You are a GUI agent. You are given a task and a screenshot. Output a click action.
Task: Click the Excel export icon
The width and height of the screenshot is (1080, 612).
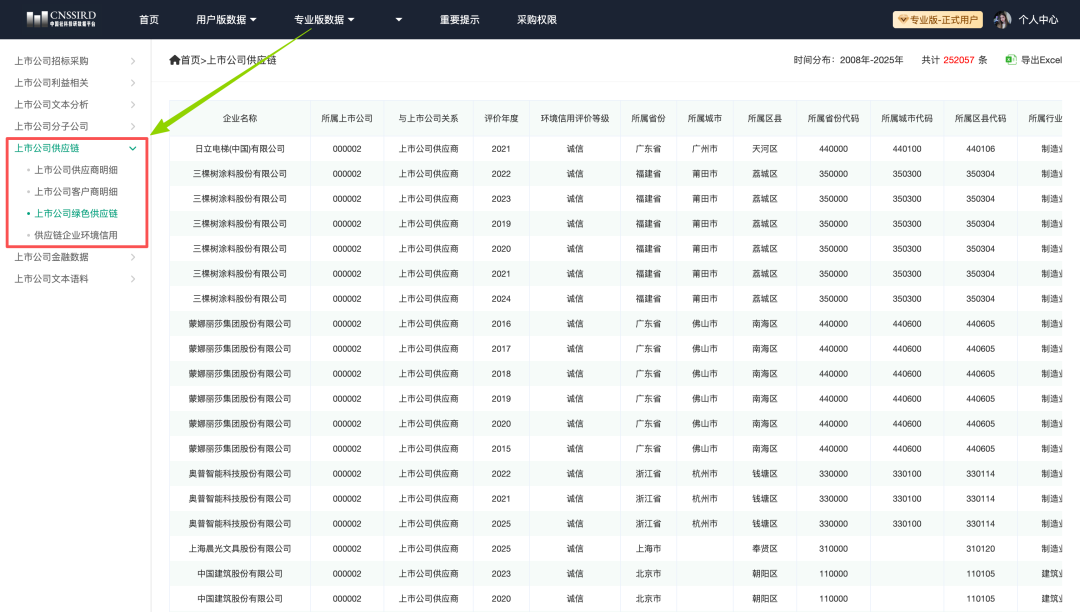click(x=1010, y=60)
